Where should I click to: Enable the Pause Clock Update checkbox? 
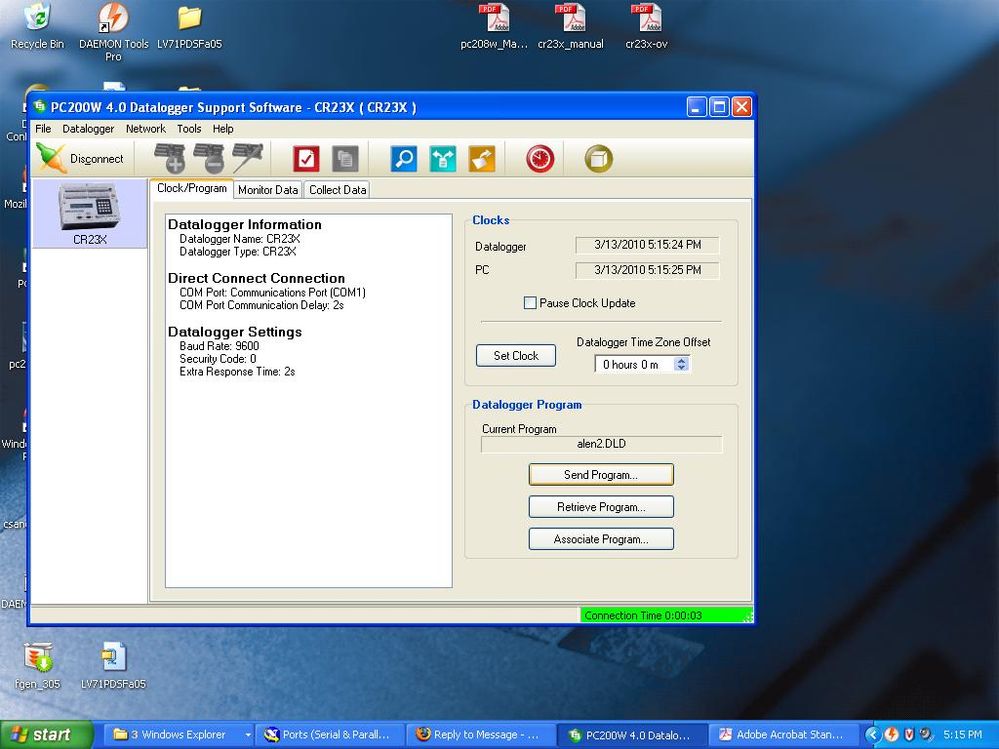530,303
